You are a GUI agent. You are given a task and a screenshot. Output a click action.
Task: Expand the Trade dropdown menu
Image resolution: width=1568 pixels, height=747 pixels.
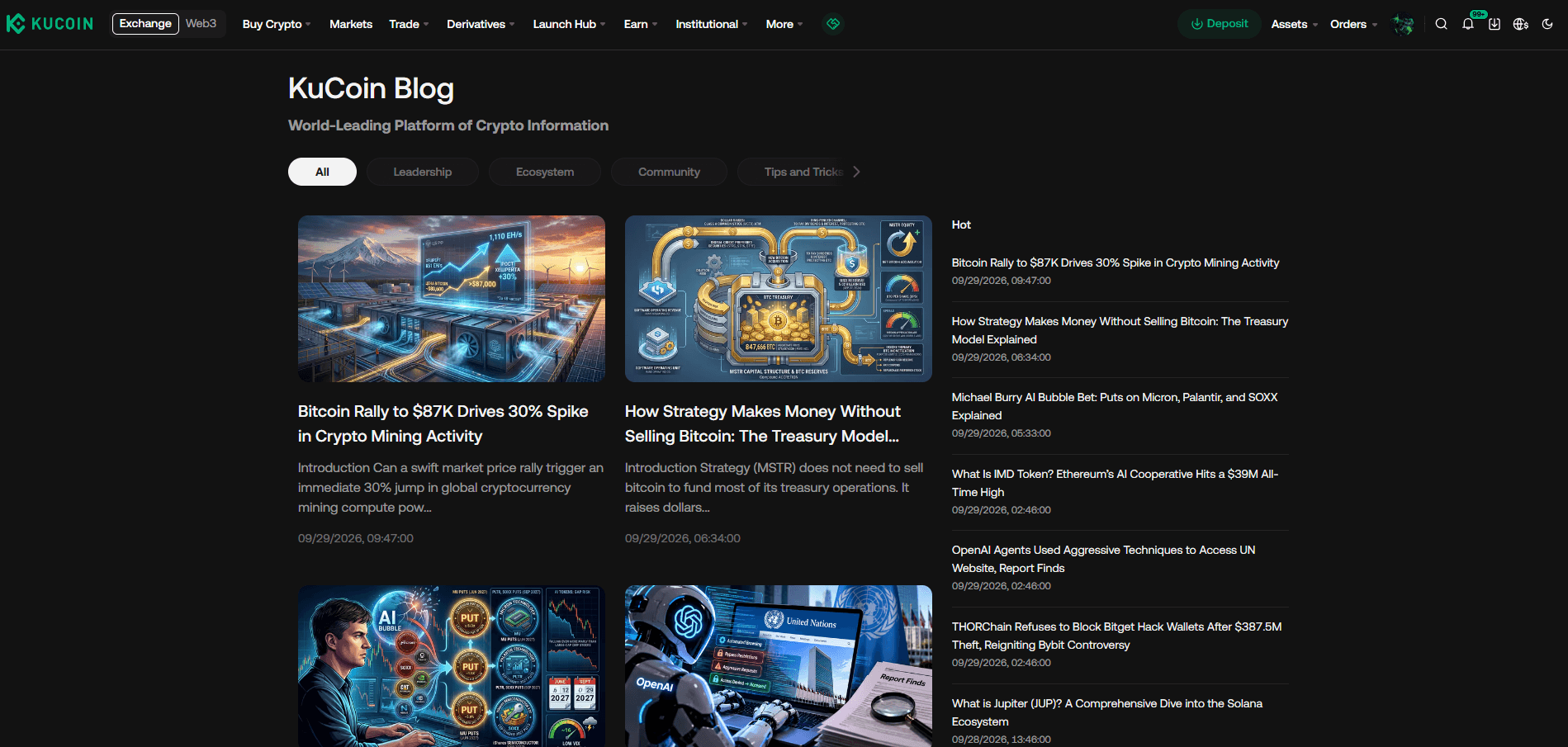tap(409, 24)
